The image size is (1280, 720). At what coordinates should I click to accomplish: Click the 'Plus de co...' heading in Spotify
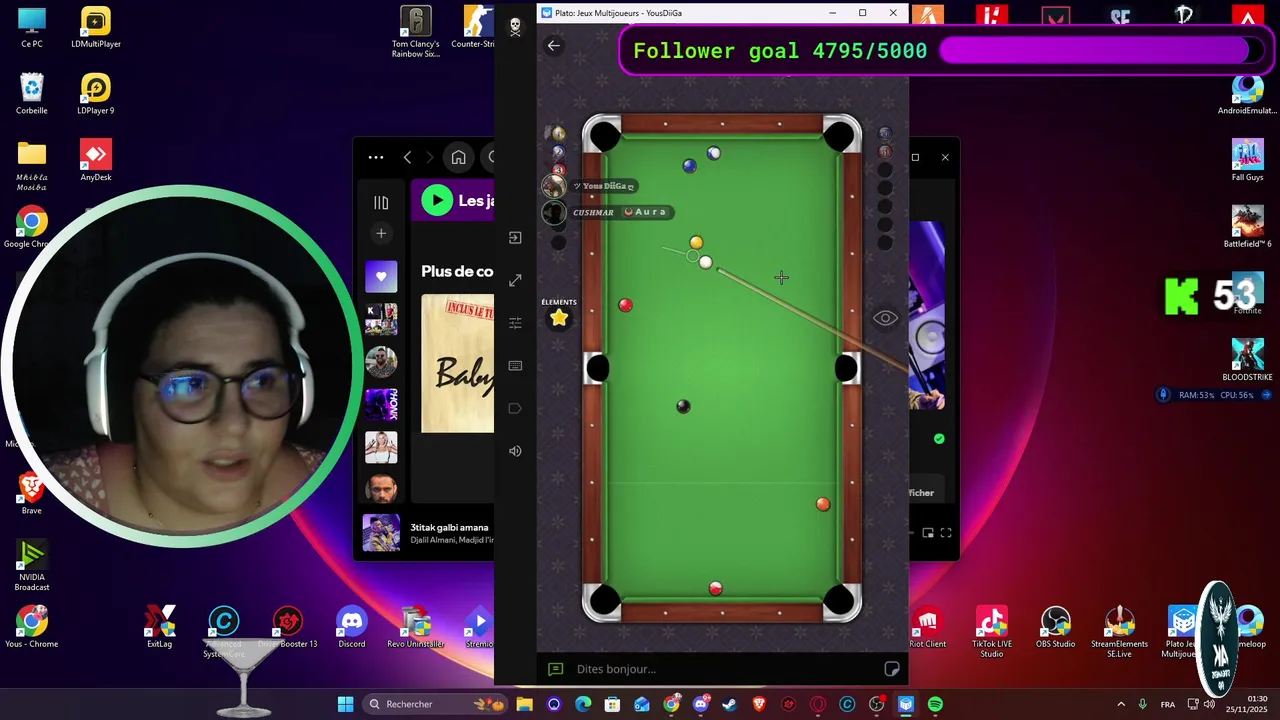(457, 271)
